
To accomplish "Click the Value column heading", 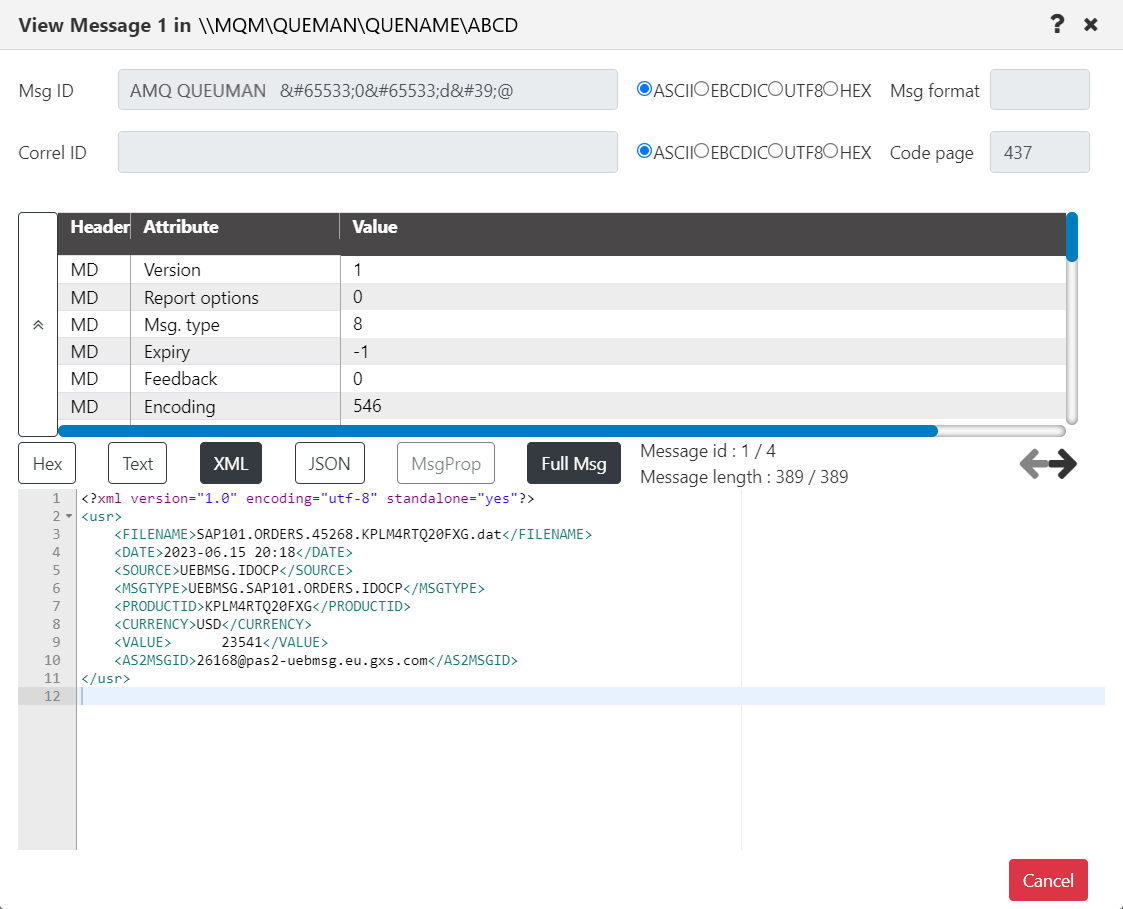I will coord(375,227).
